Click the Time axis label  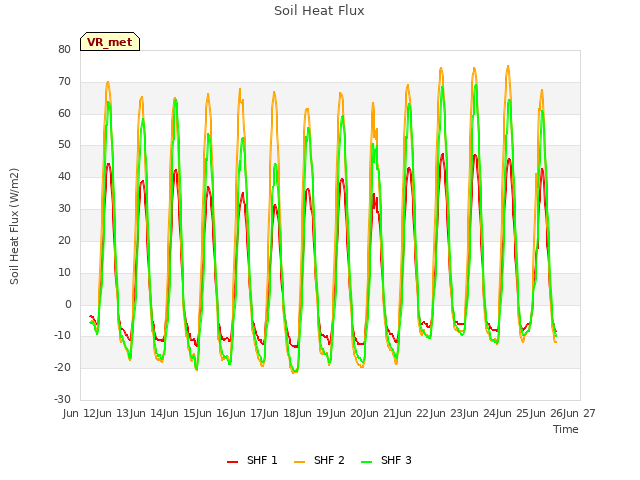coord(566,429)
